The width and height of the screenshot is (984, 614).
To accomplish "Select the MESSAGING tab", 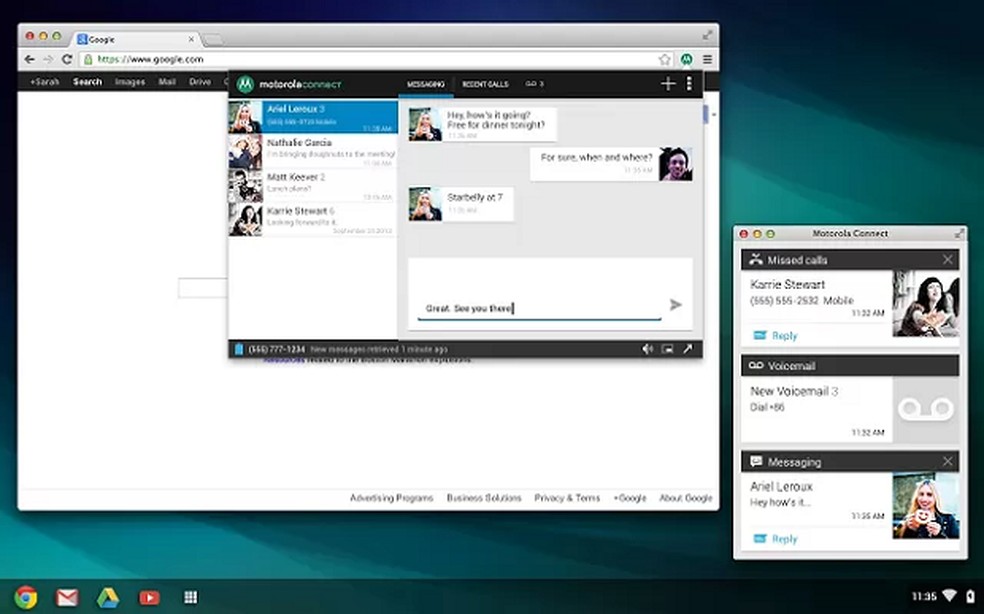I will point(425,84).
